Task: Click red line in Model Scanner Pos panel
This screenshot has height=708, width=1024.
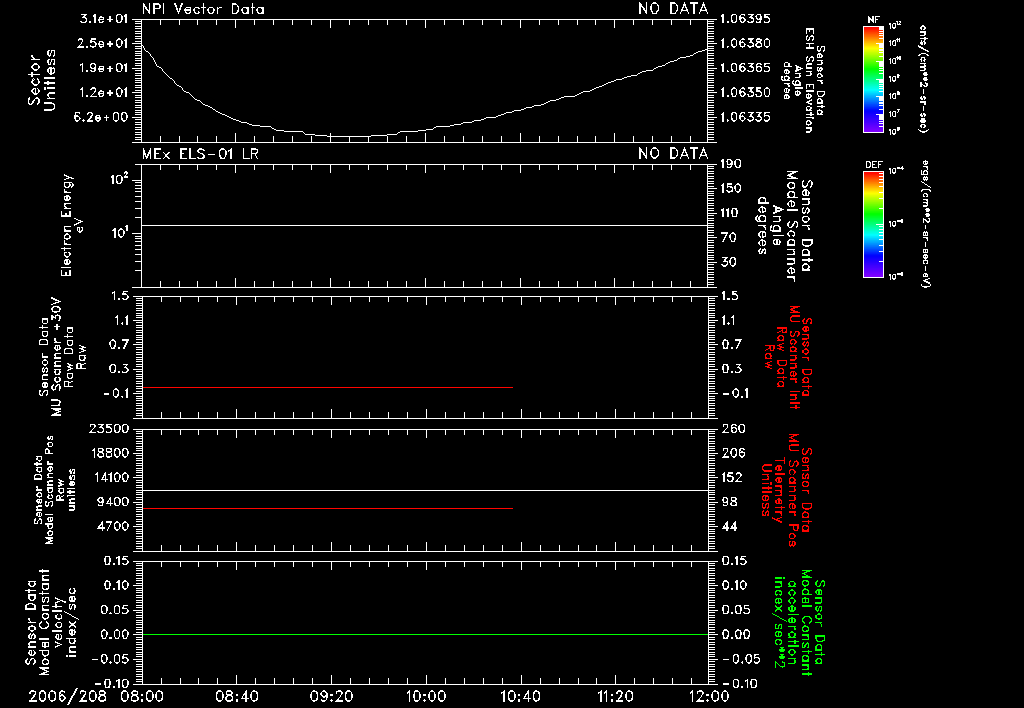Action: coord(327,508)
